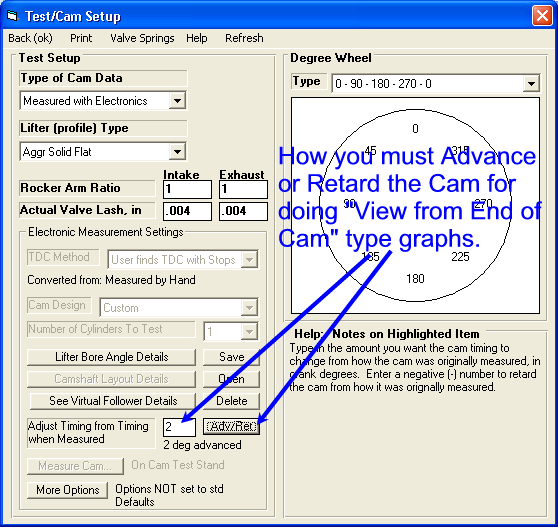Click the More Options button

point(68,490)
